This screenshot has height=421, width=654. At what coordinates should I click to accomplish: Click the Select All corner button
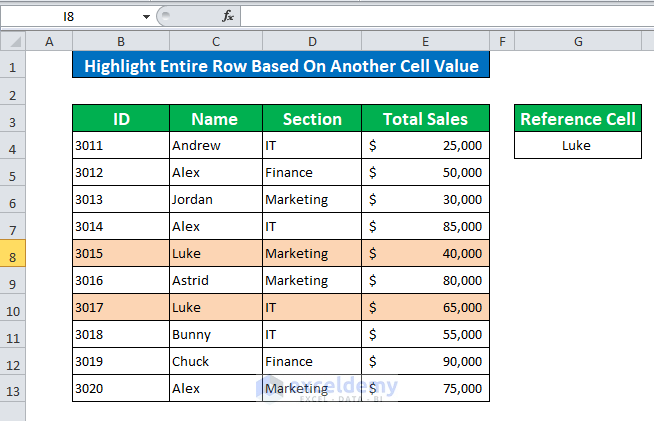(13, 40)
